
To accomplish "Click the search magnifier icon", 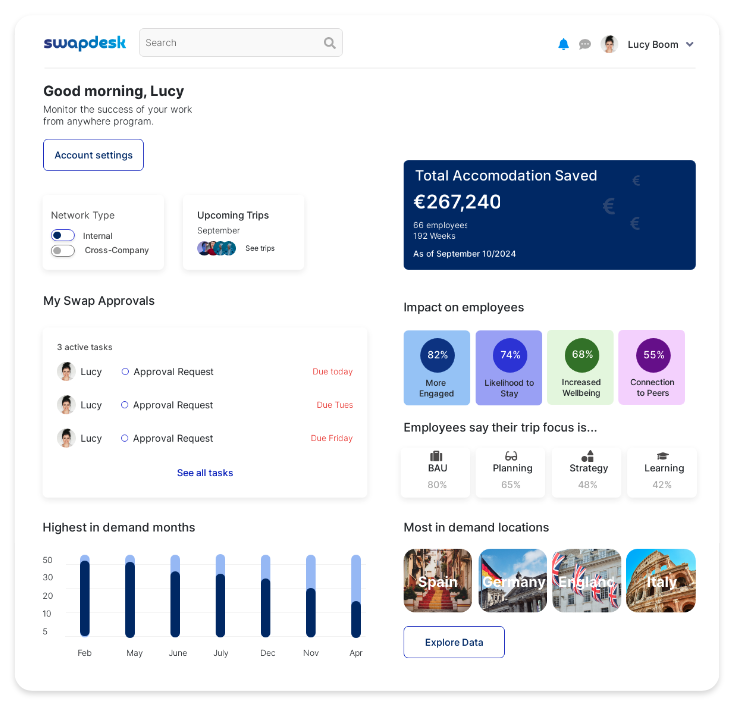I will coord(329,43).
